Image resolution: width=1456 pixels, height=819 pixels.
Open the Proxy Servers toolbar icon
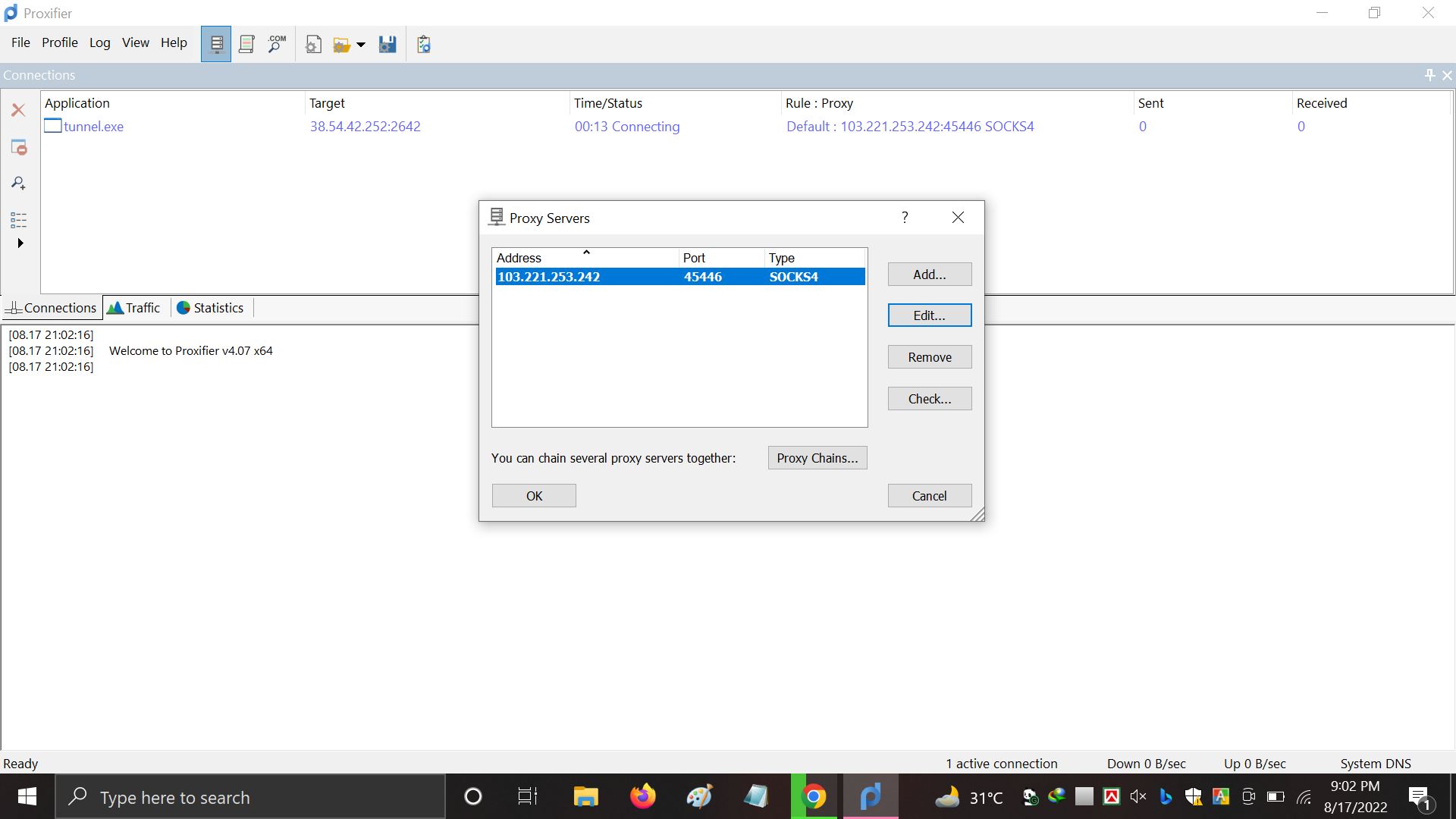tap(216, 43)
